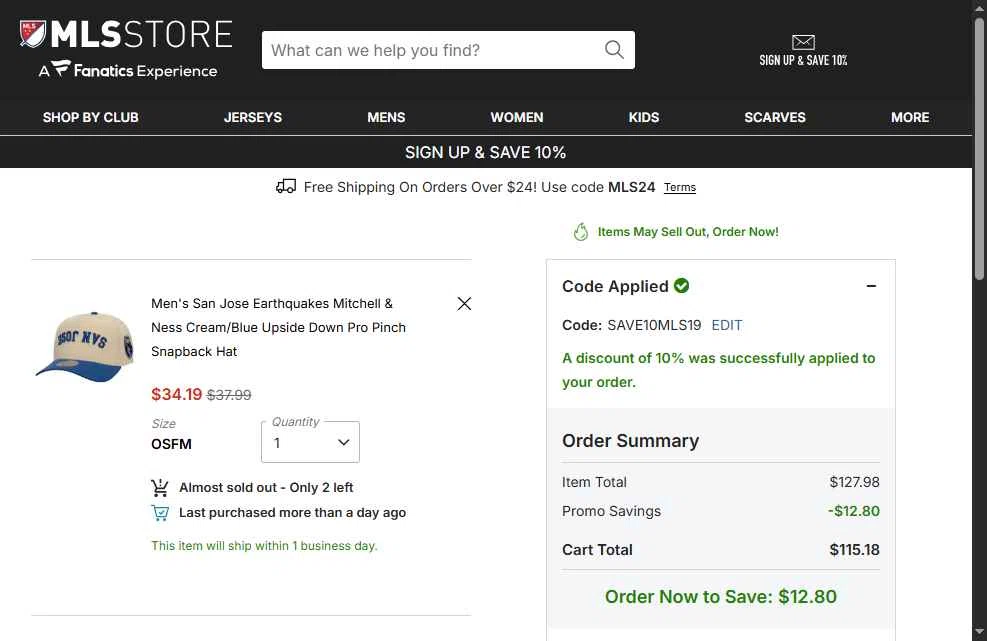
Task: Collapse the Code Applied section
Action: click(x=871, y=286)
